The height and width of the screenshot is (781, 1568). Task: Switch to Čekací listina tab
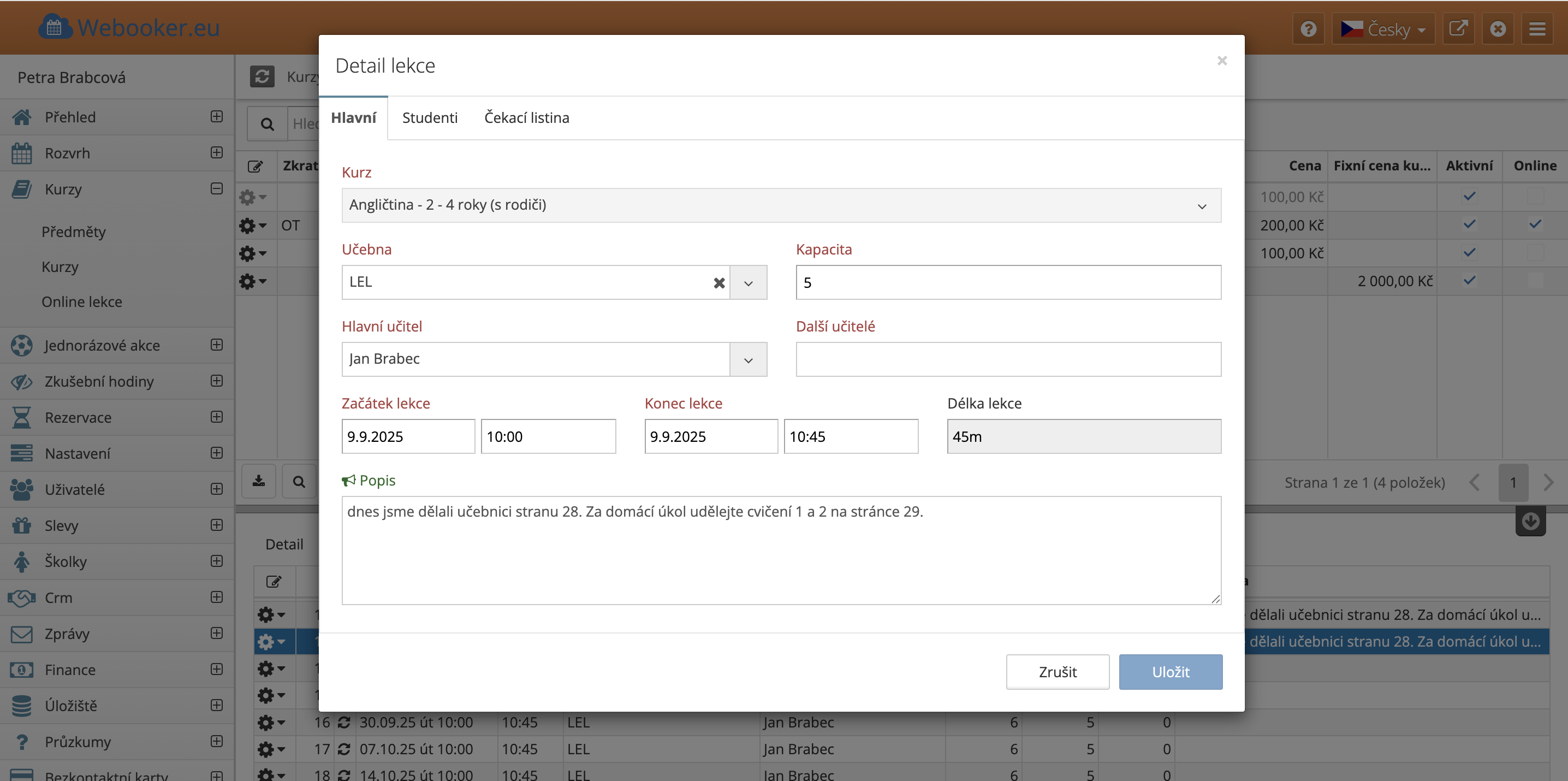click(526, 117)
